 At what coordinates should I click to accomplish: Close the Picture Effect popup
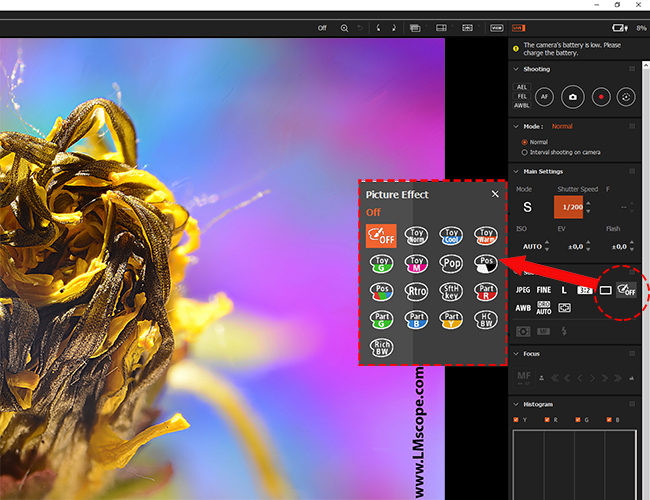(495, 194)
